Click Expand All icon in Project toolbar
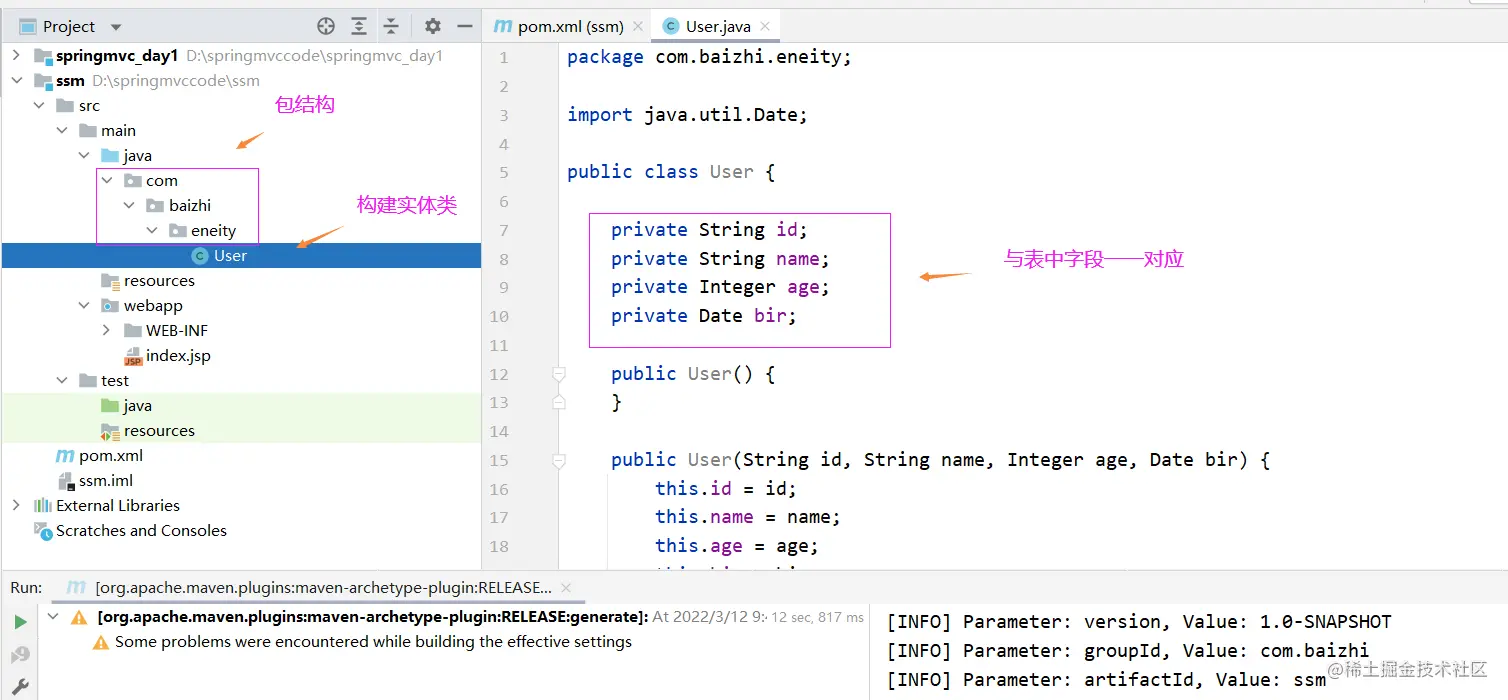1508x700 pixels. point(359,27)
